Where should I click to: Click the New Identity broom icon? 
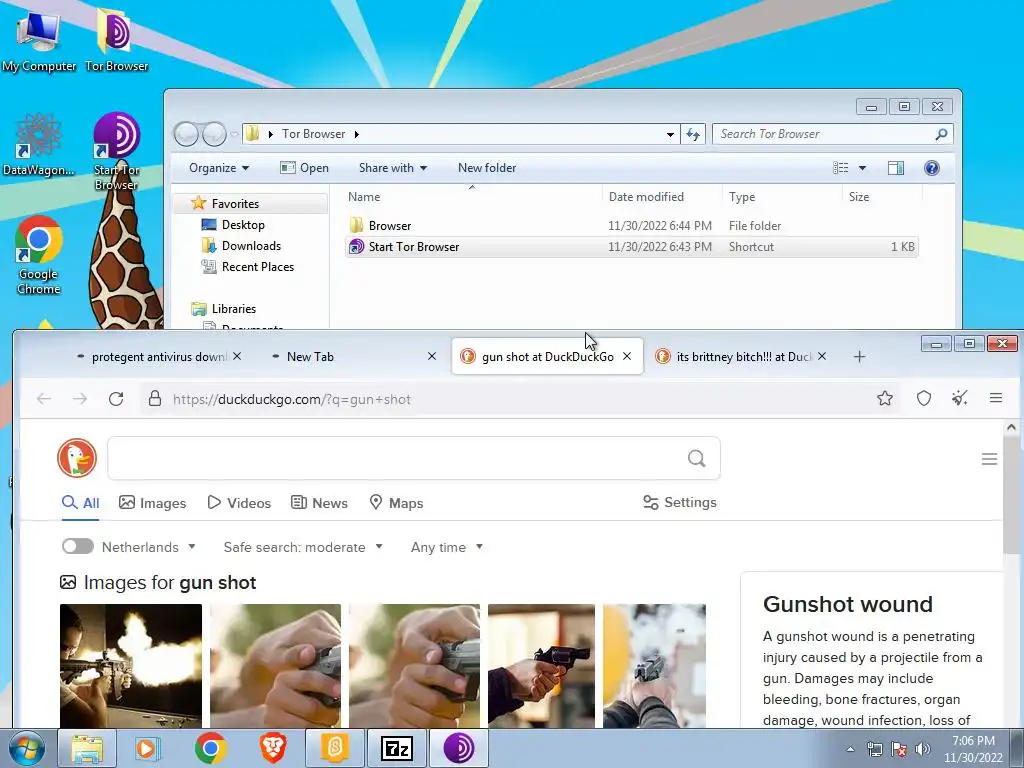[x=959, y=398]
